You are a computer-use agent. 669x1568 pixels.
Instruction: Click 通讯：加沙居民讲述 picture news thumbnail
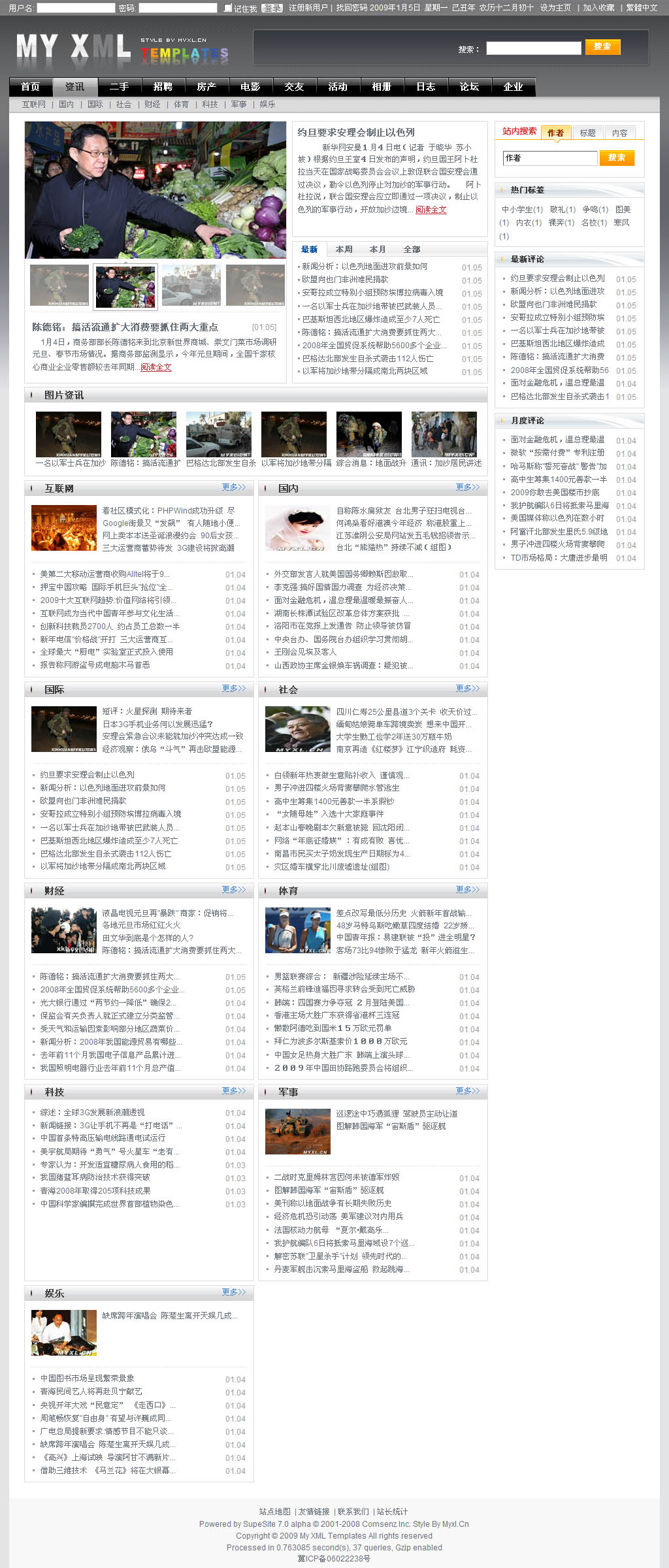pyautogui.click(x=444, y=434)
